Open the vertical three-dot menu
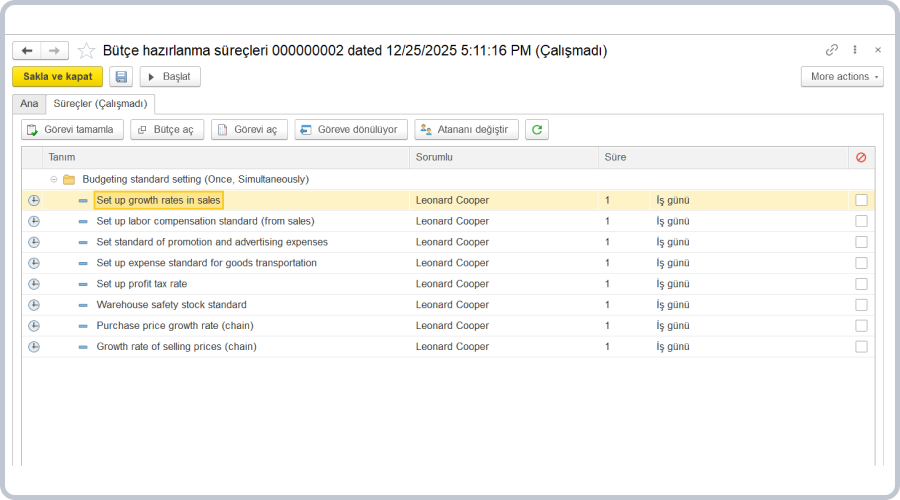Screen dimensions: 900x500 coord(855,50)
